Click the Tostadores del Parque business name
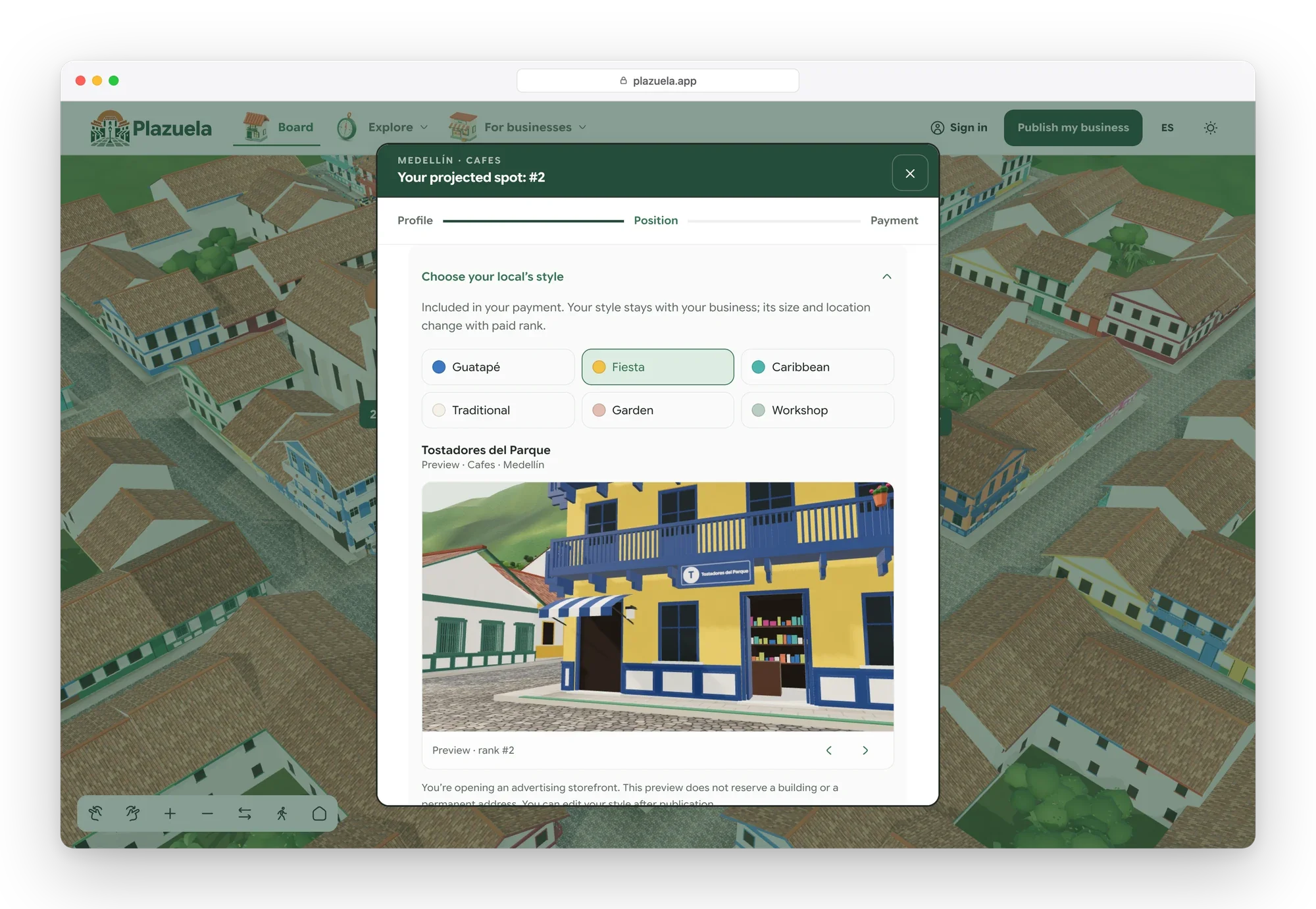Screen dimensions: 1316x909 [486, 450]
